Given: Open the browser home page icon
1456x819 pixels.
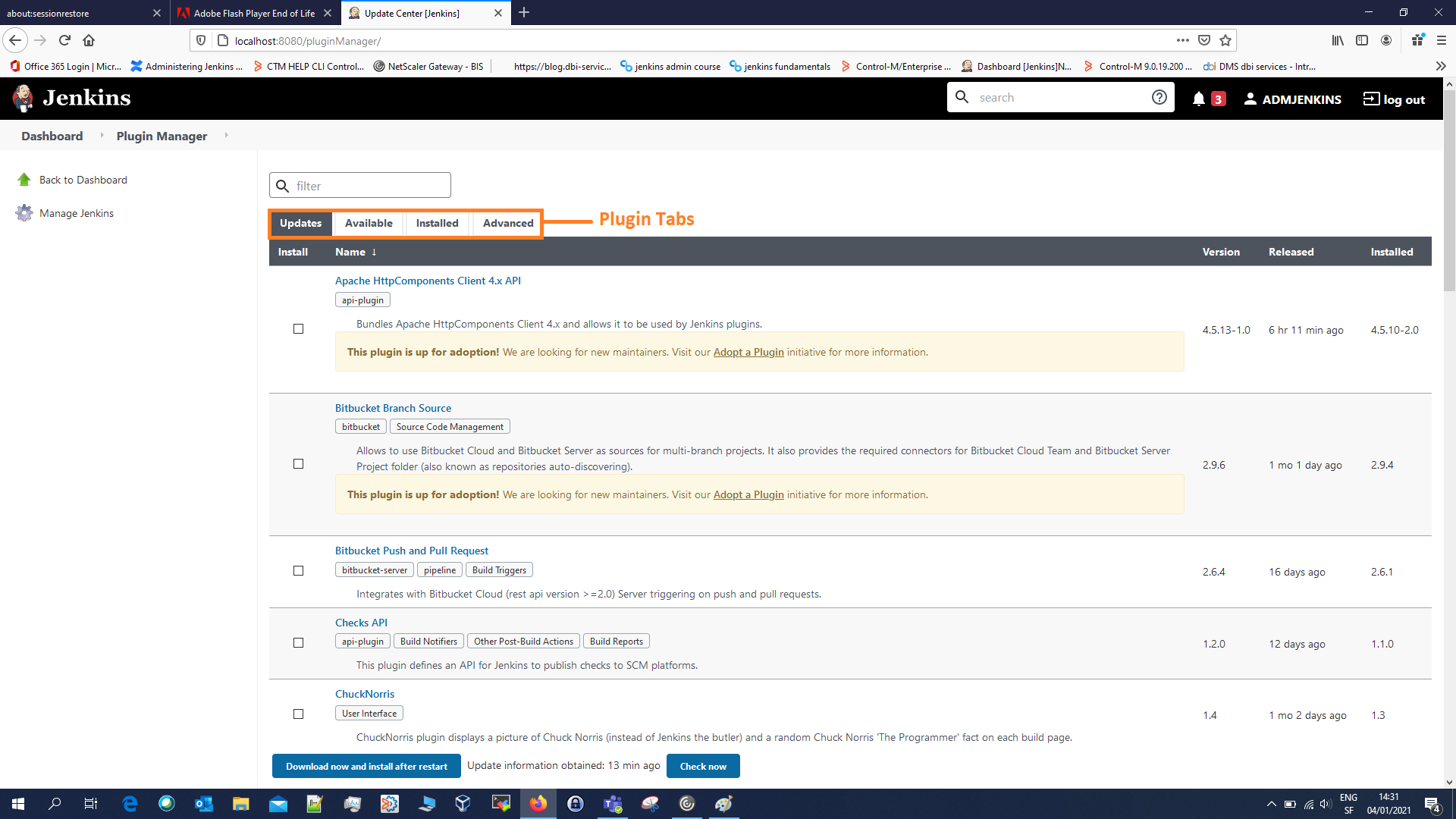Looking at the screenshot, I should (89, 40).
